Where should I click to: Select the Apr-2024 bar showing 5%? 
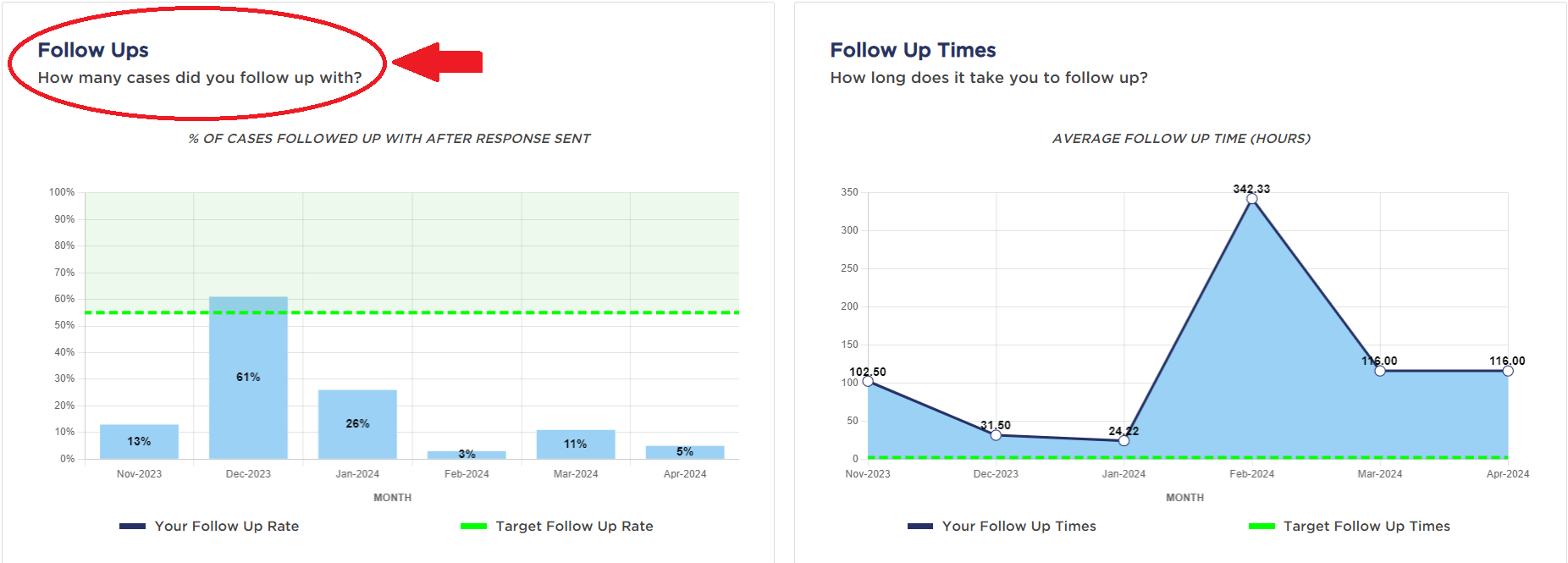coord(685,452)
